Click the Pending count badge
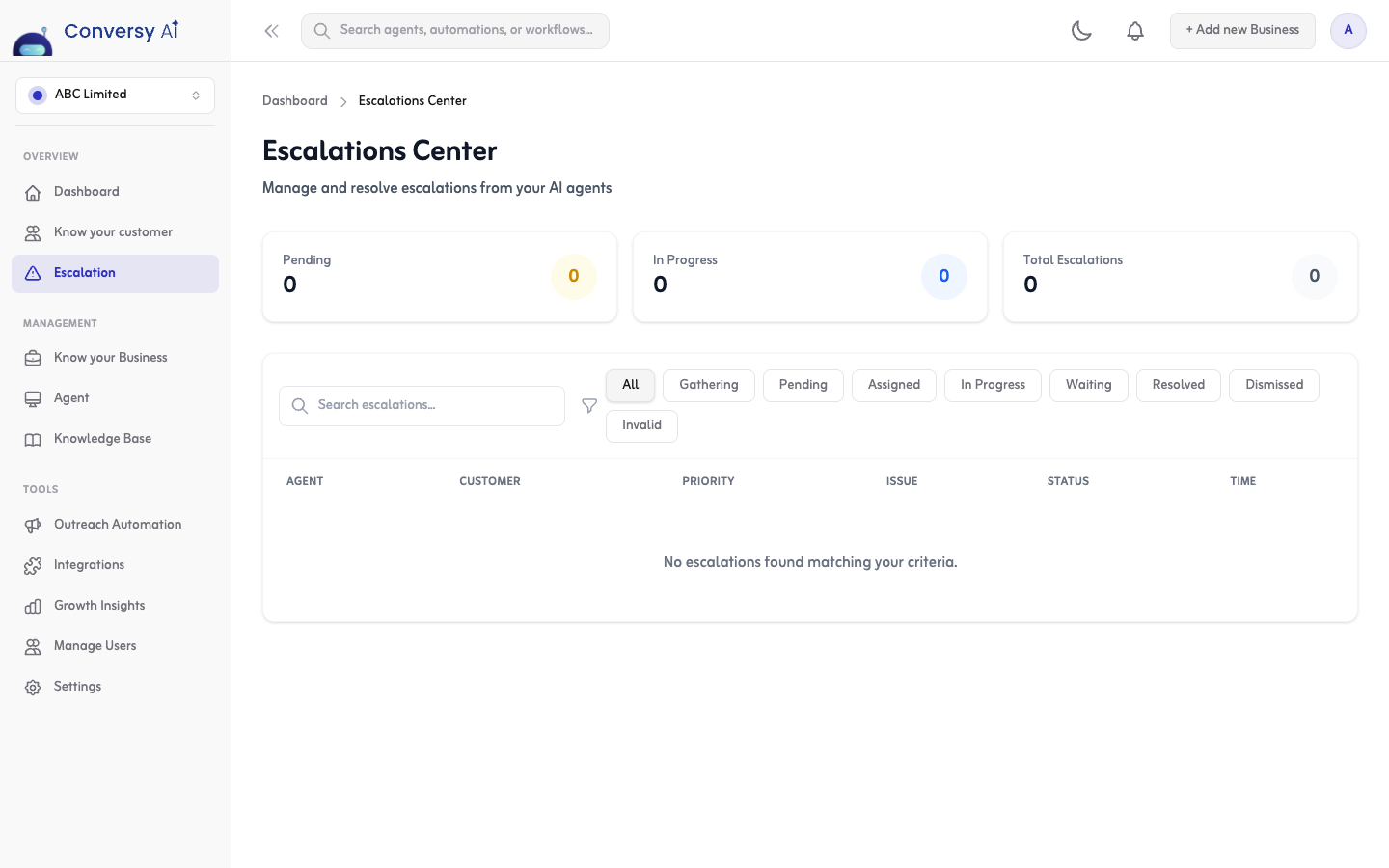This screenshot has width=1389, height=868. (x=574, y=277)
